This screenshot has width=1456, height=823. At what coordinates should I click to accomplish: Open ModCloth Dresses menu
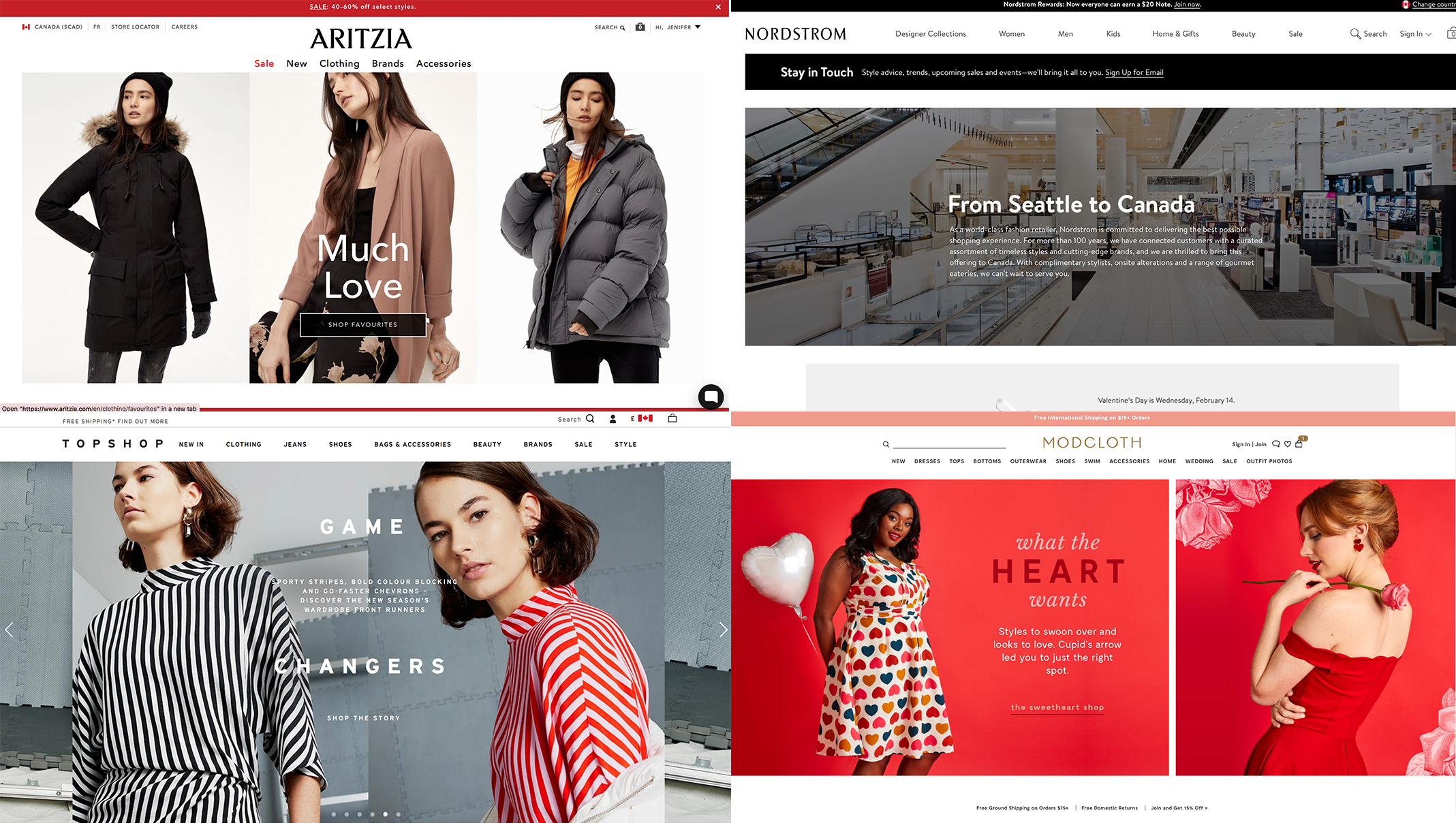coord(927,461)
